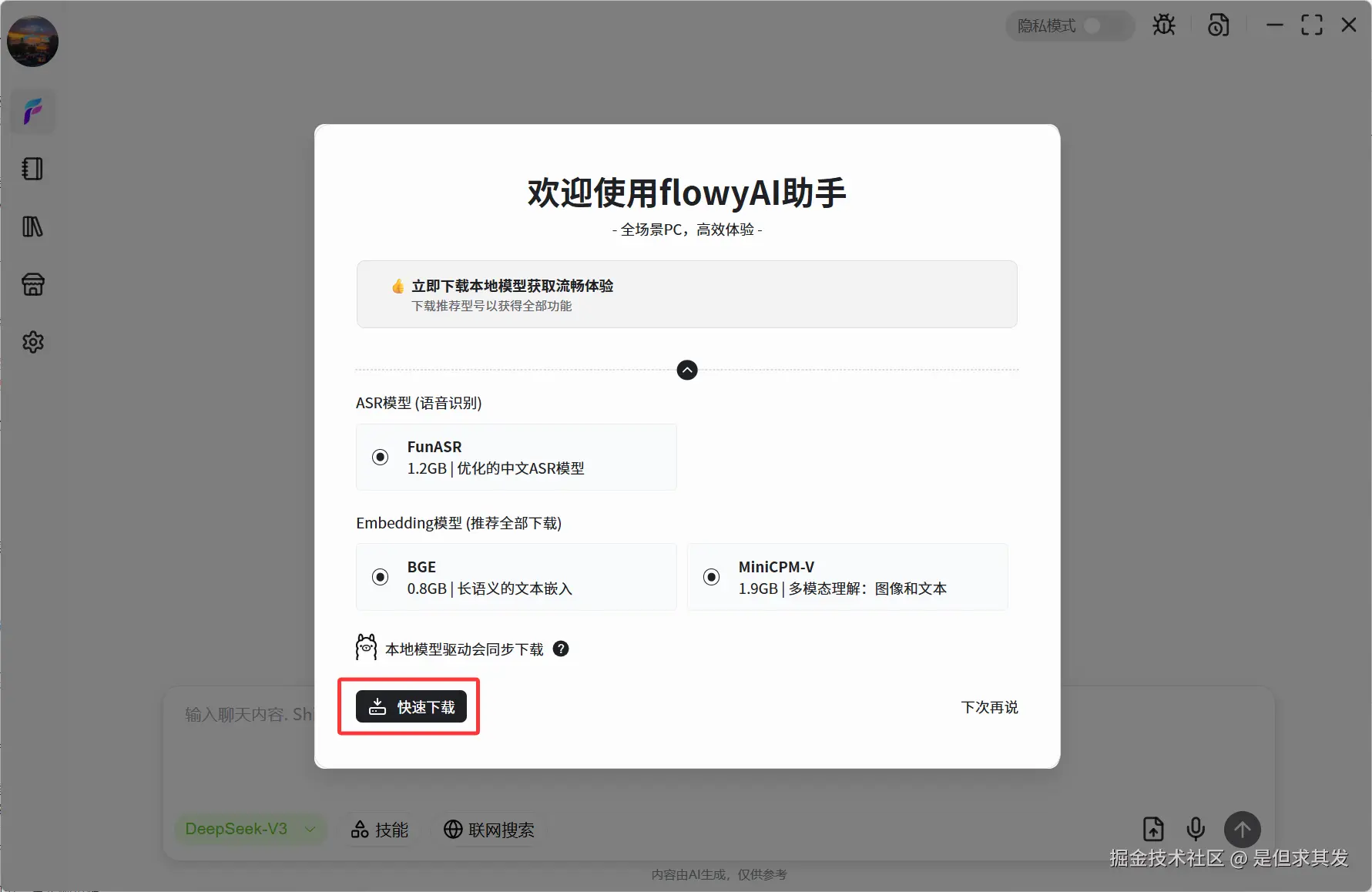This screenshot has width=1372, height=892.
Task: Click the file upload icon beside the microphone
Action: pos(1152,829)
